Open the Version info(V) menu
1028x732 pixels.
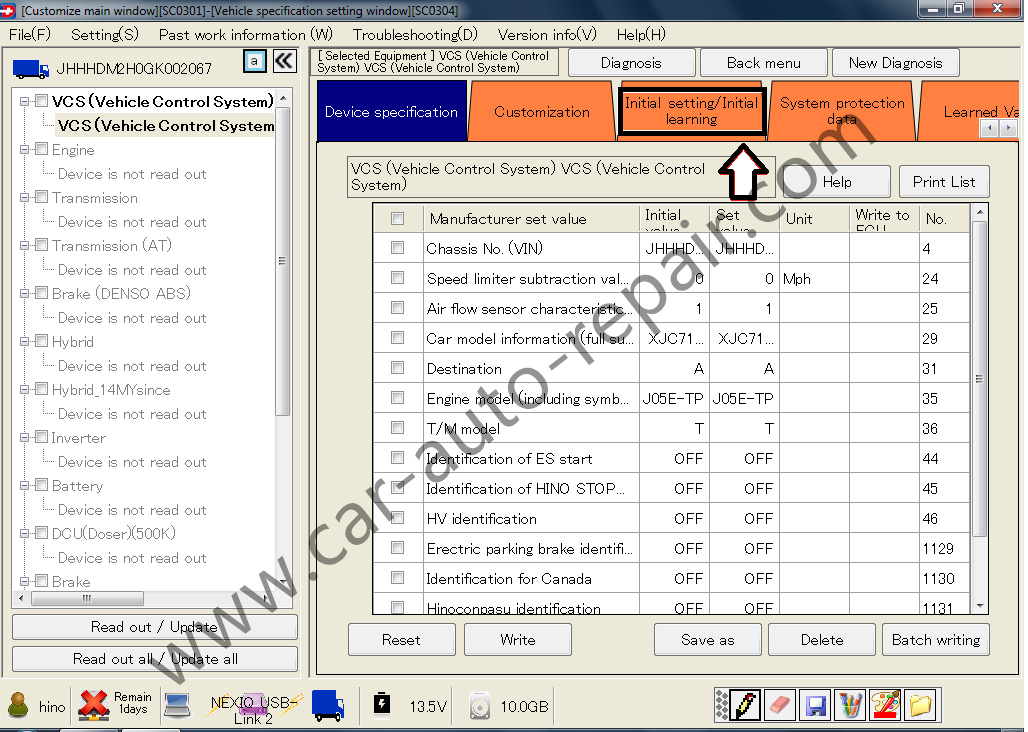click(x=547, y=35)
